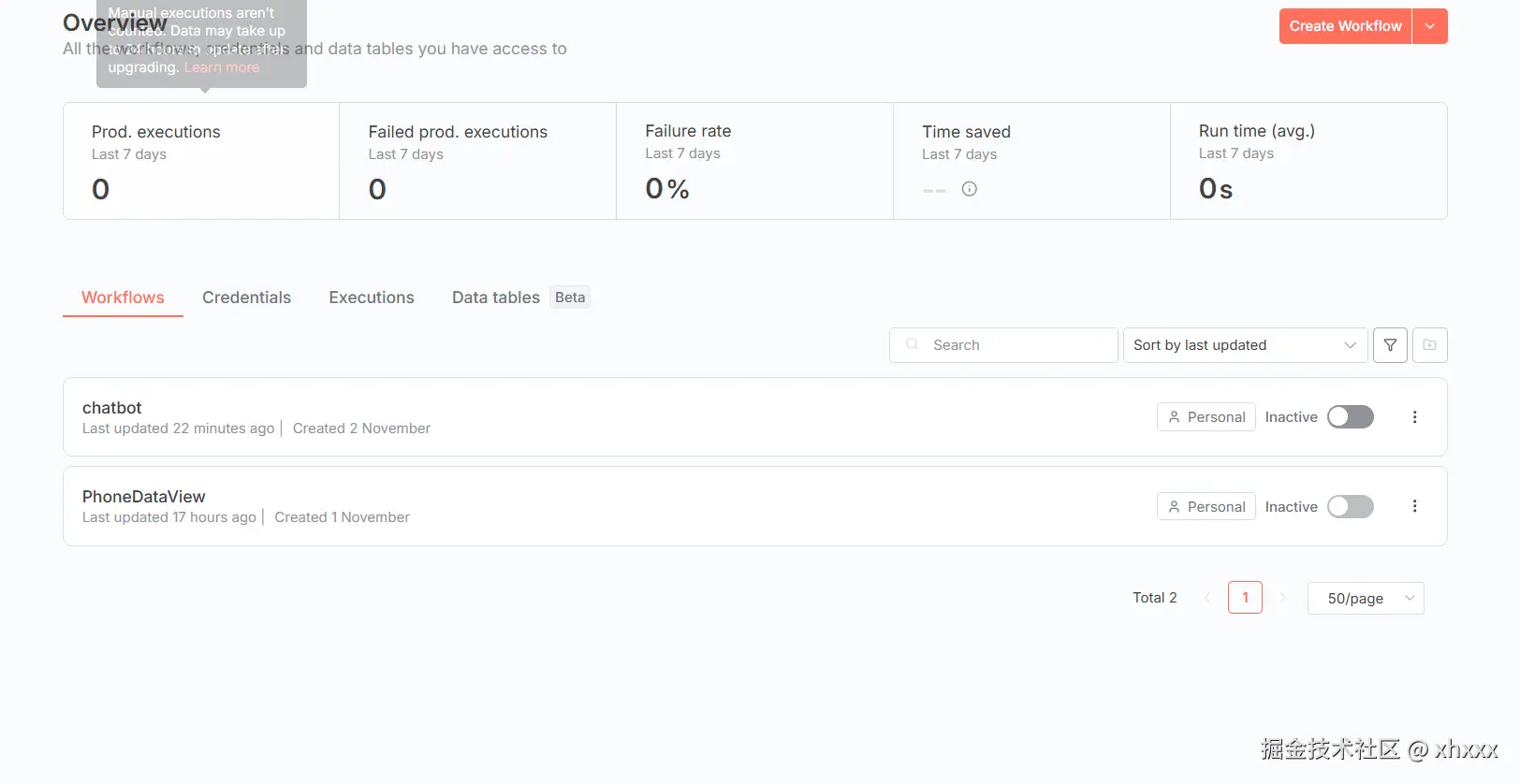Click the Create Workflow button
The width and height of the screenshot is (1520, 784).
(x=1345, y=26)
